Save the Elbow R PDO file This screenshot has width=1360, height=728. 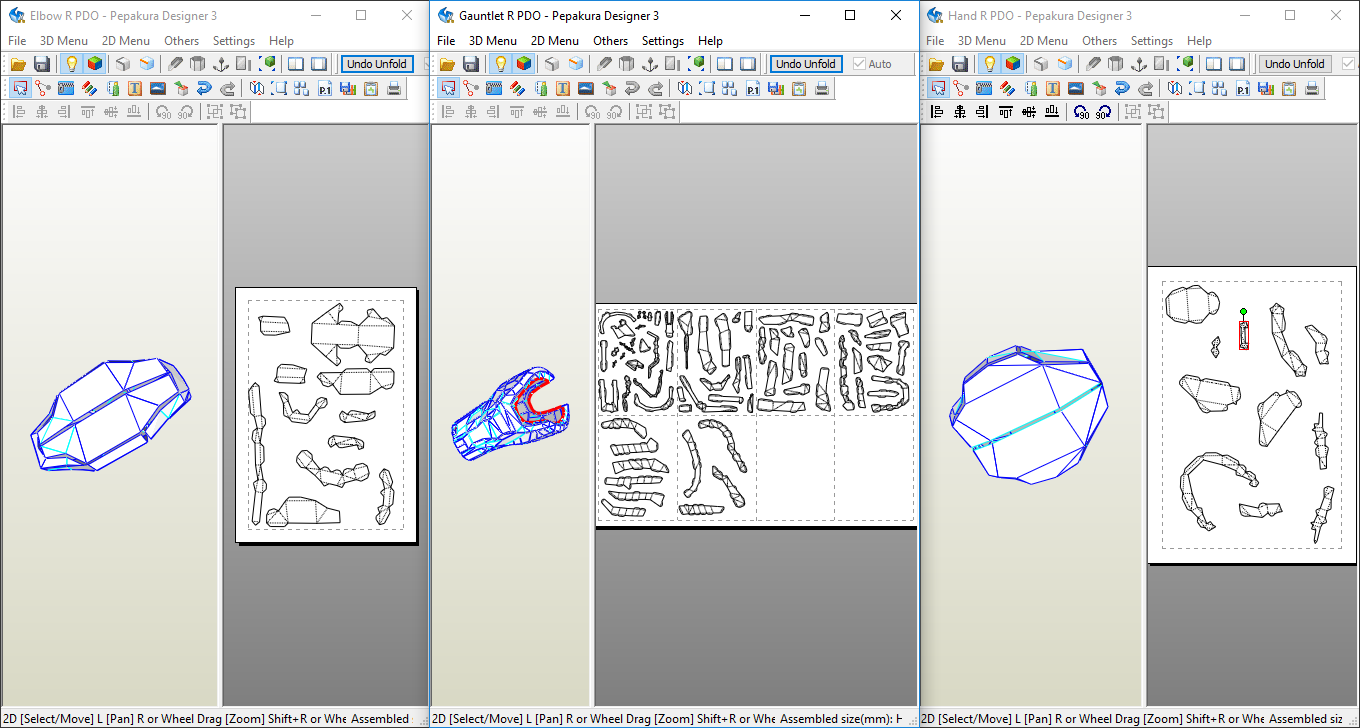click(x=41, y=64)
